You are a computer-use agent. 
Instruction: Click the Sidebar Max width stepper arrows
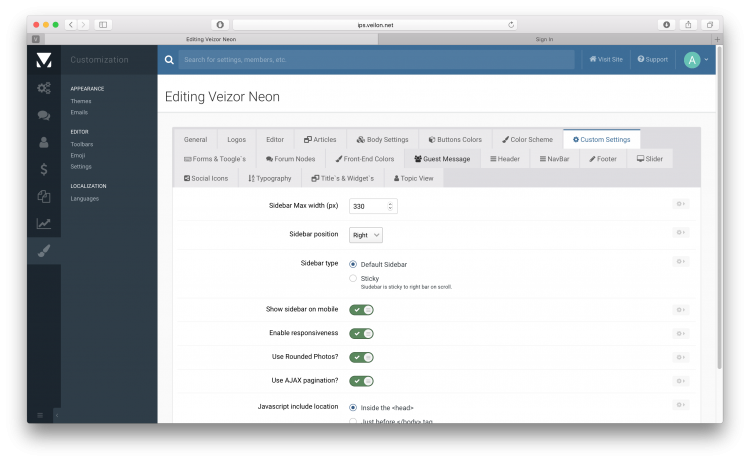coord(390,206)
